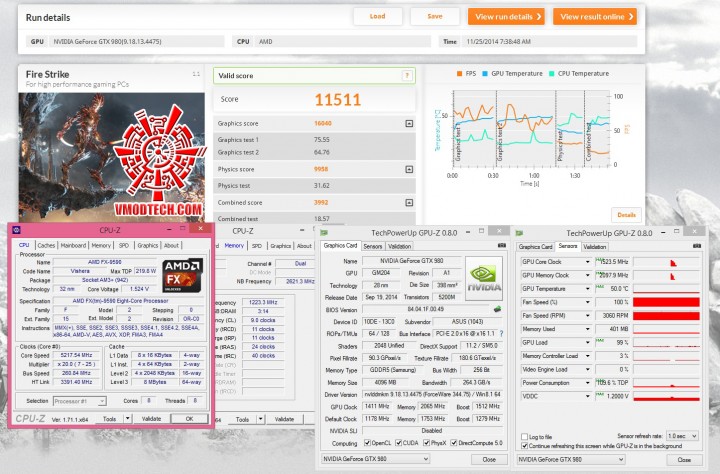Click the orange FPS legend swatch
Image resolution: width=720 pixels, height=474 pixels.
coord(459,73)
